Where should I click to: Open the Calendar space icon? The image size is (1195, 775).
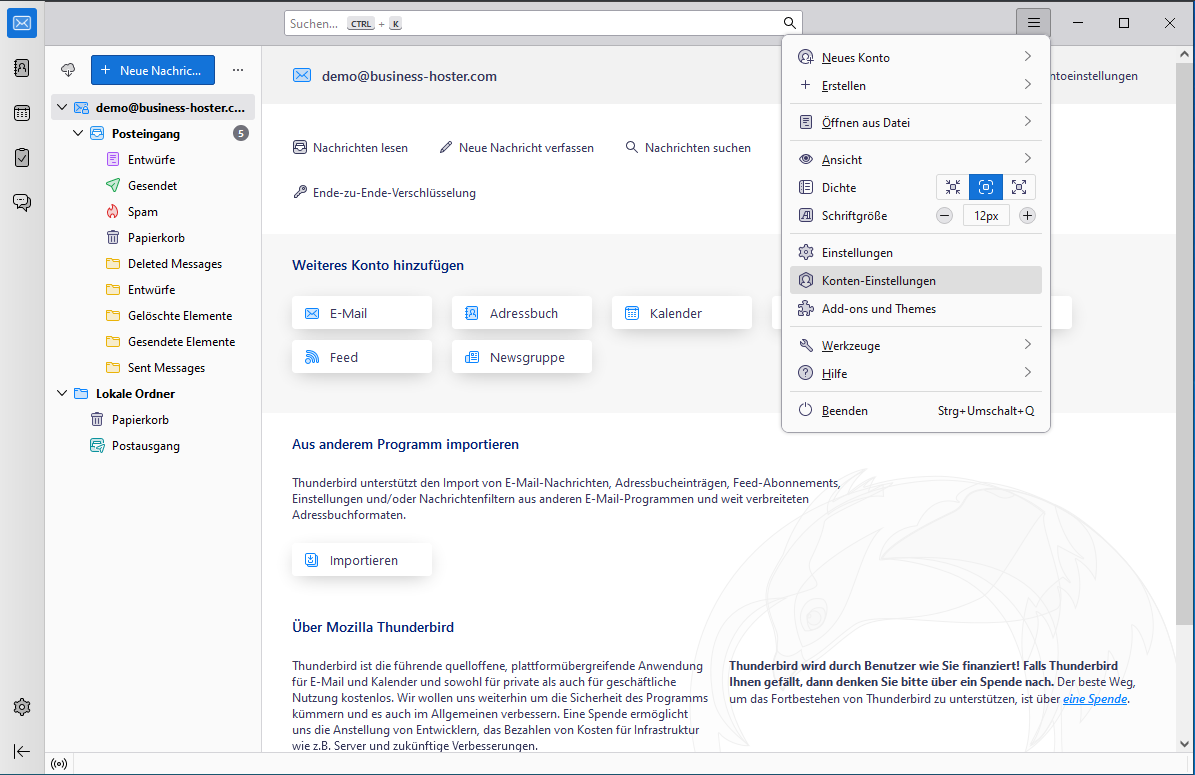click(22, 113)
